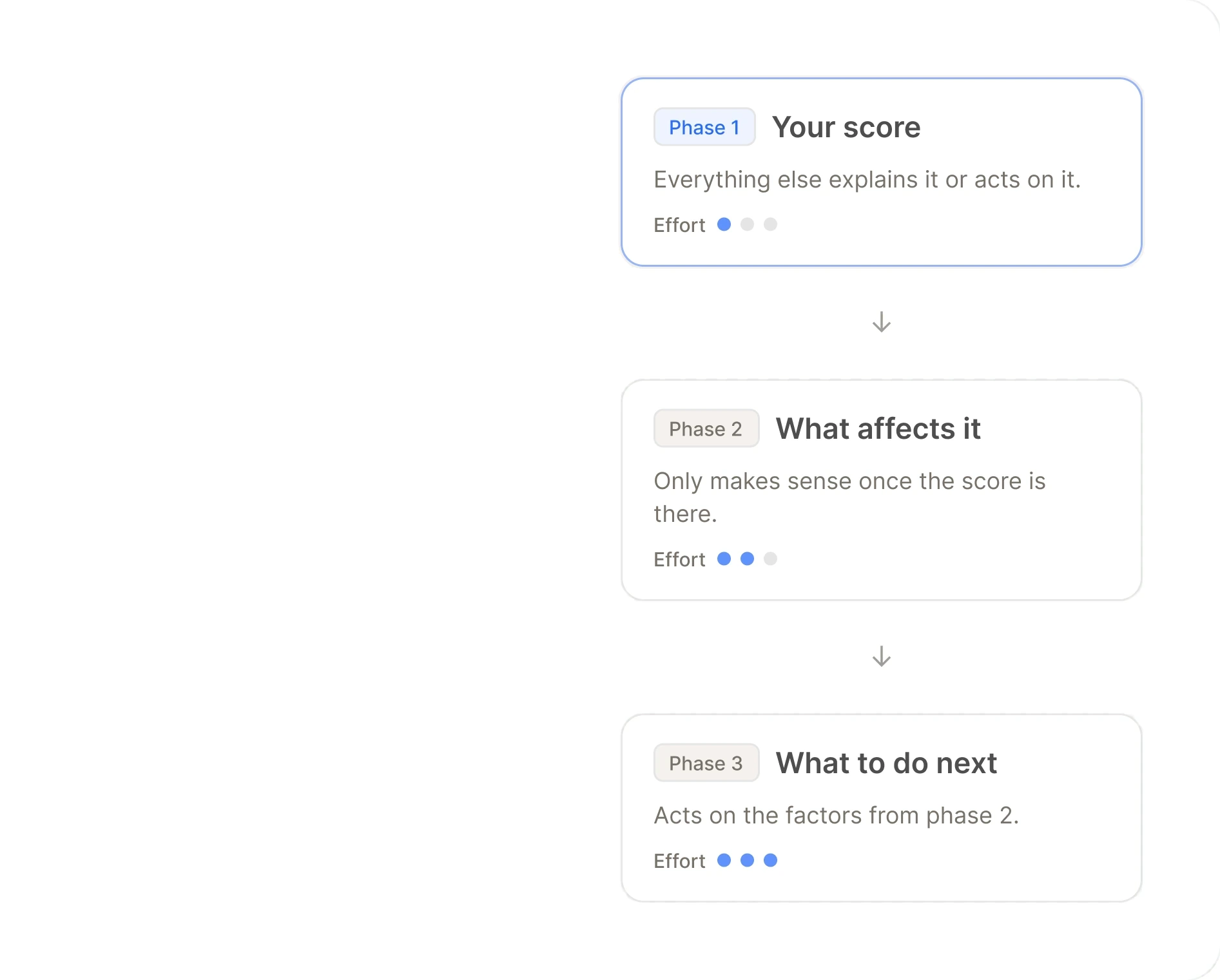The height and width of the screenshot is (980, 1220).
Task: Click 'Everything else explains it or acts on it.'
Action: click(867, 180)
